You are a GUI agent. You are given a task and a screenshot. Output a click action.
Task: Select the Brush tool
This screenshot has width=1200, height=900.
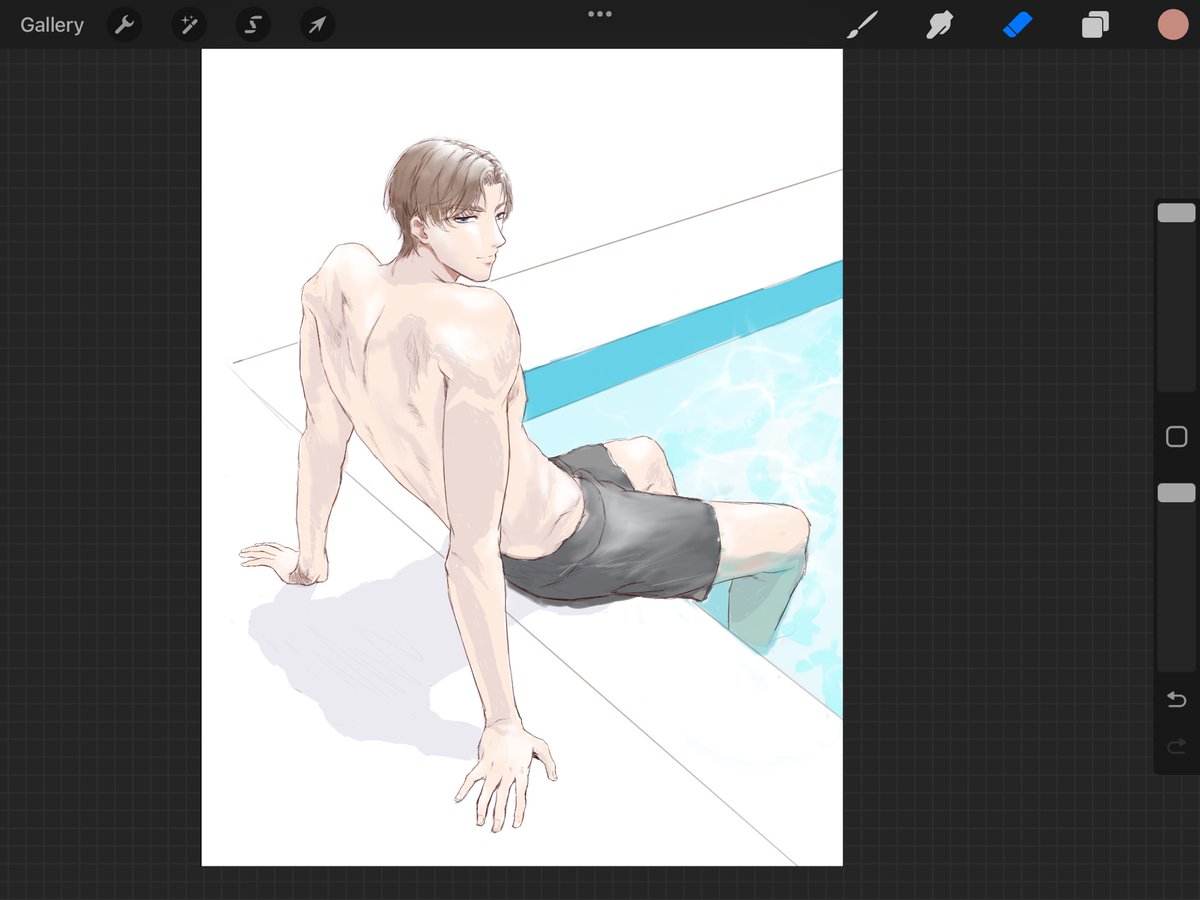pos(862,25)
